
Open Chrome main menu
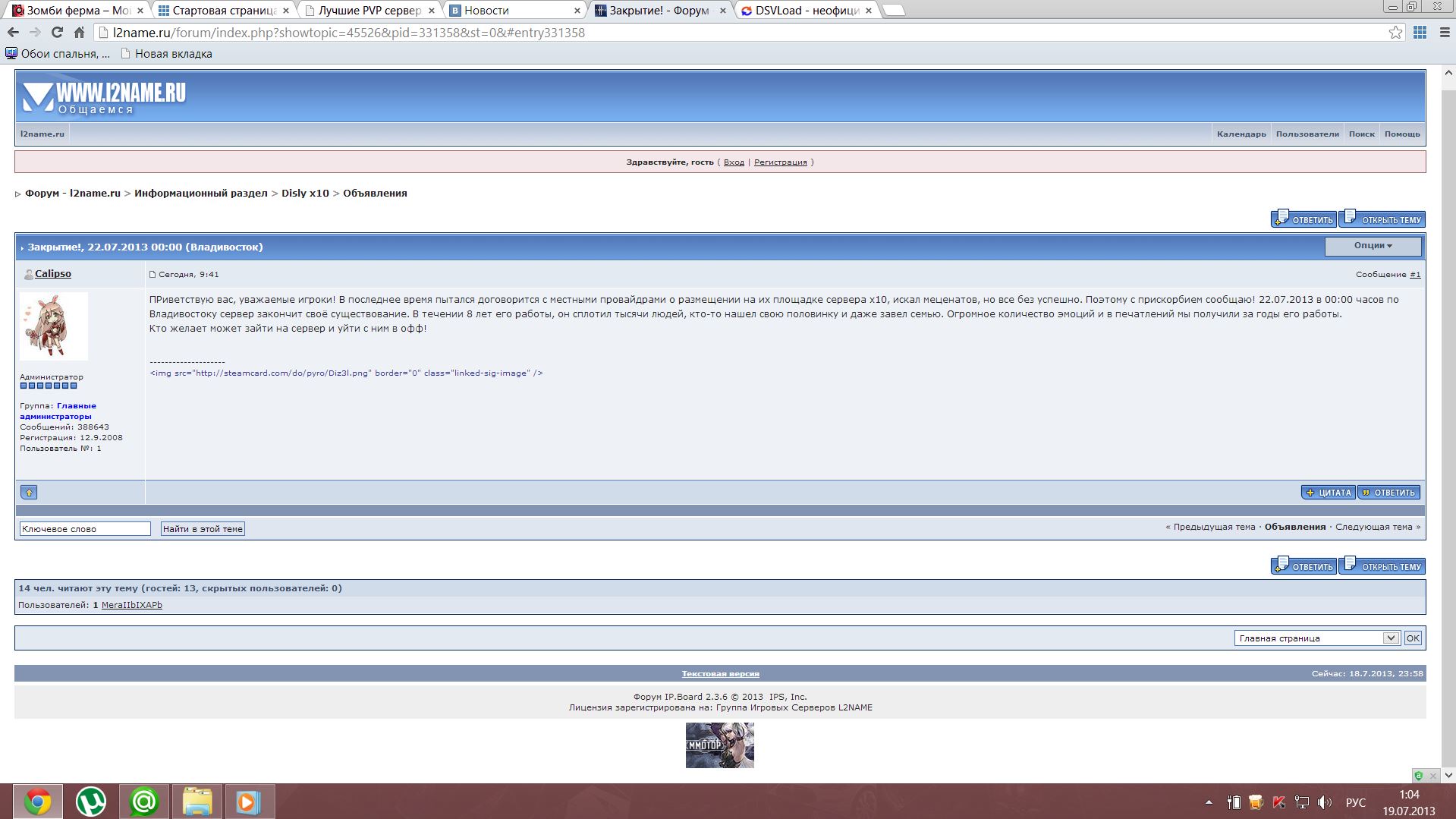pos(1445,33)
